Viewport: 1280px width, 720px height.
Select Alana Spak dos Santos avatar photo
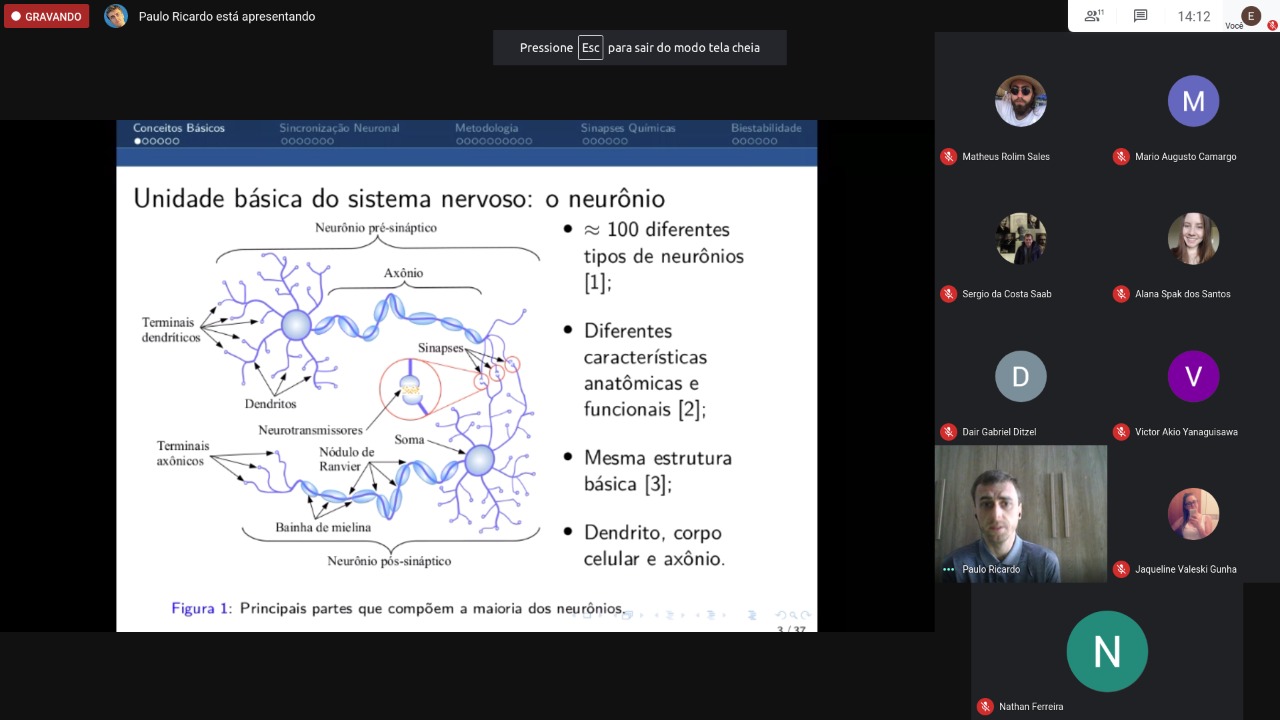point(1193,238)
